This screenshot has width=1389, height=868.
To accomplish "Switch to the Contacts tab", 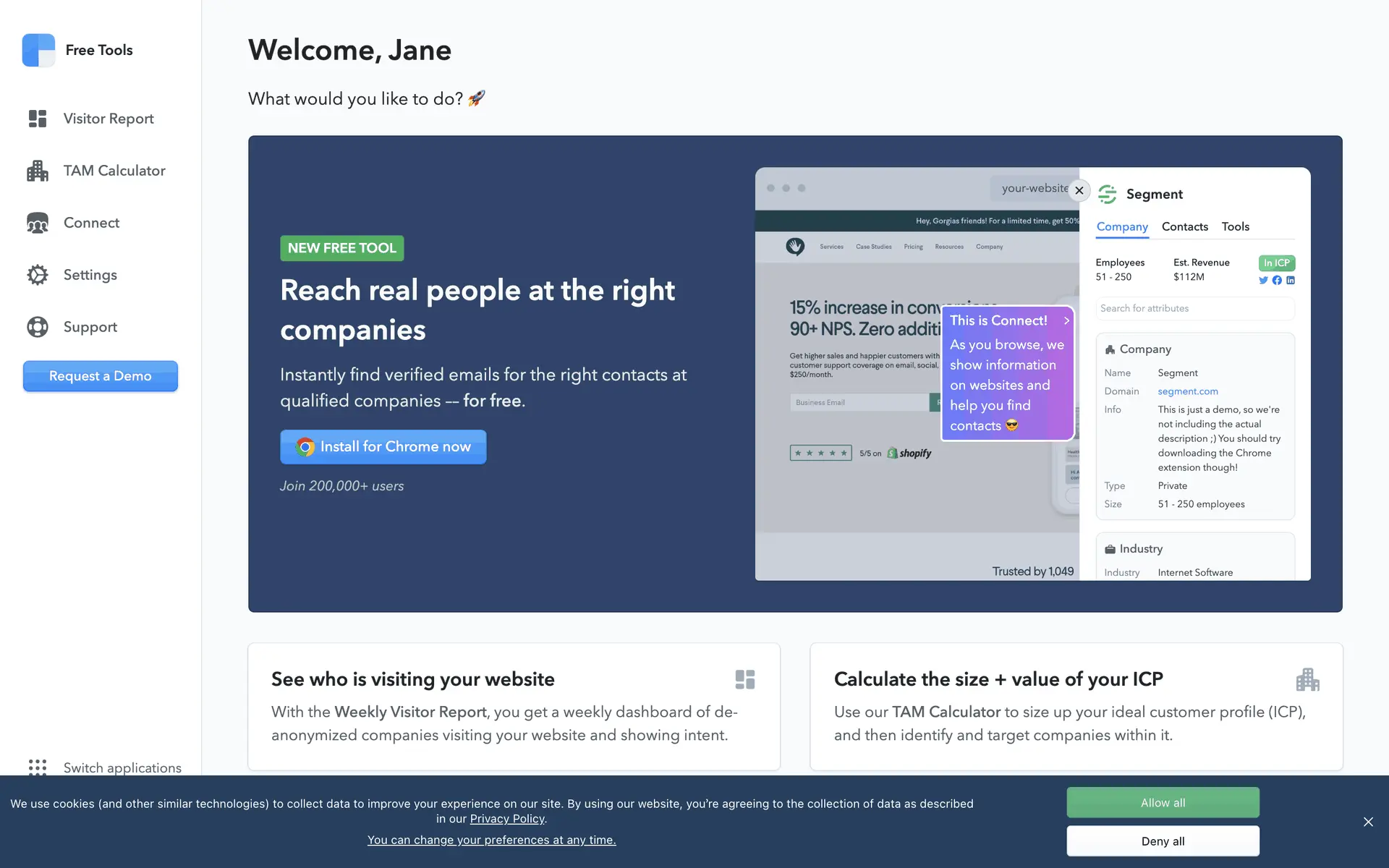I will click(1184, 226).
